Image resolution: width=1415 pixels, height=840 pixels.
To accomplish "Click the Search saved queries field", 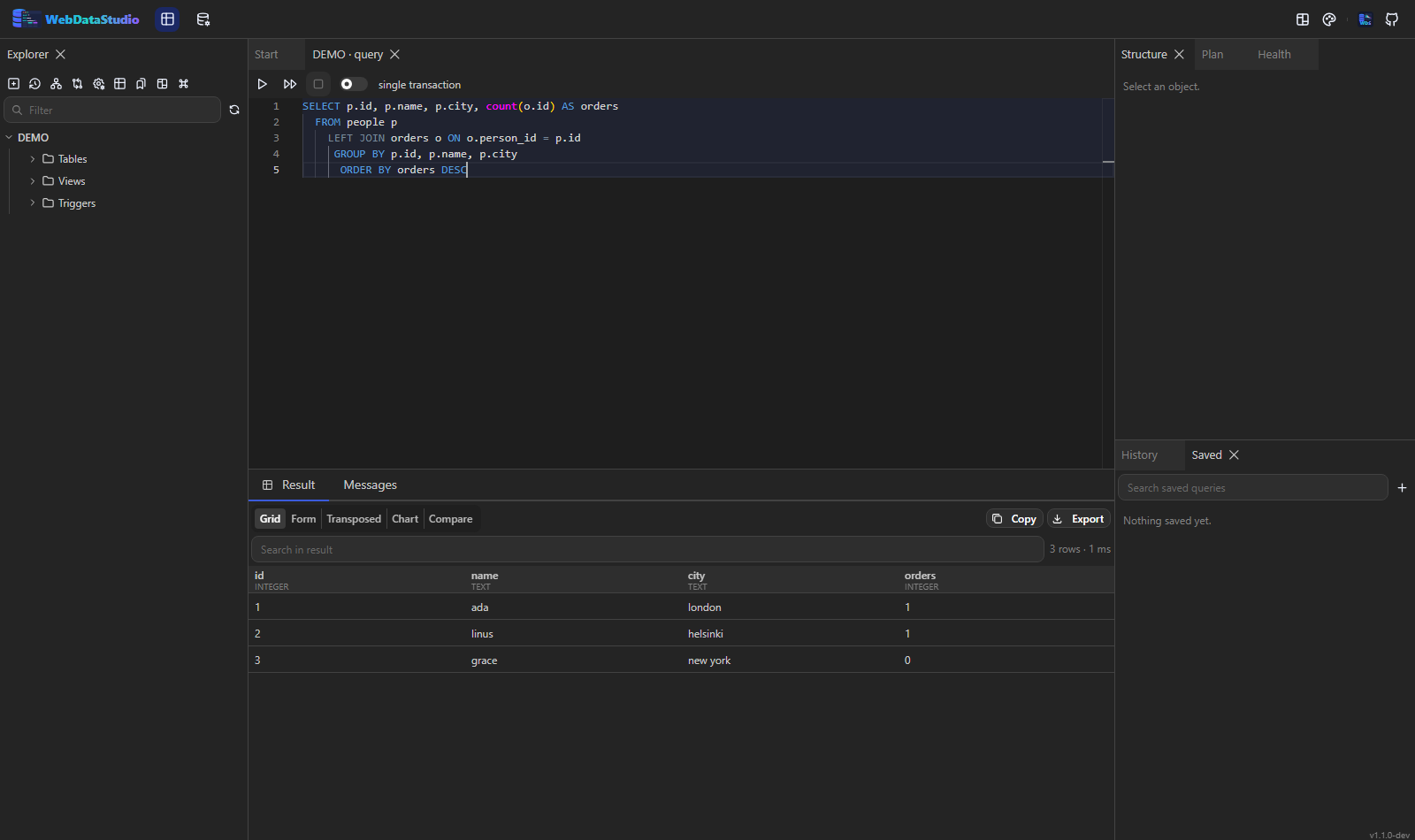I will pyautogui.click(x=1253, y=487).
